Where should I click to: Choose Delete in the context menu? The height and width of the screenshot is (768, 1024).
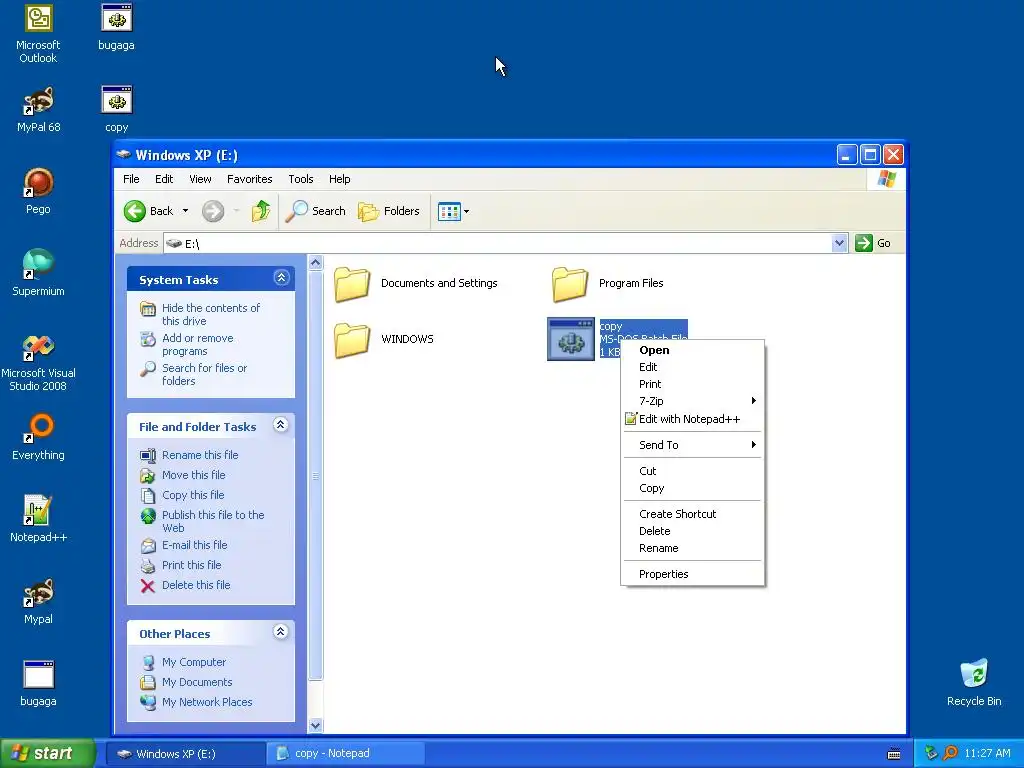(x=692, y=531)
